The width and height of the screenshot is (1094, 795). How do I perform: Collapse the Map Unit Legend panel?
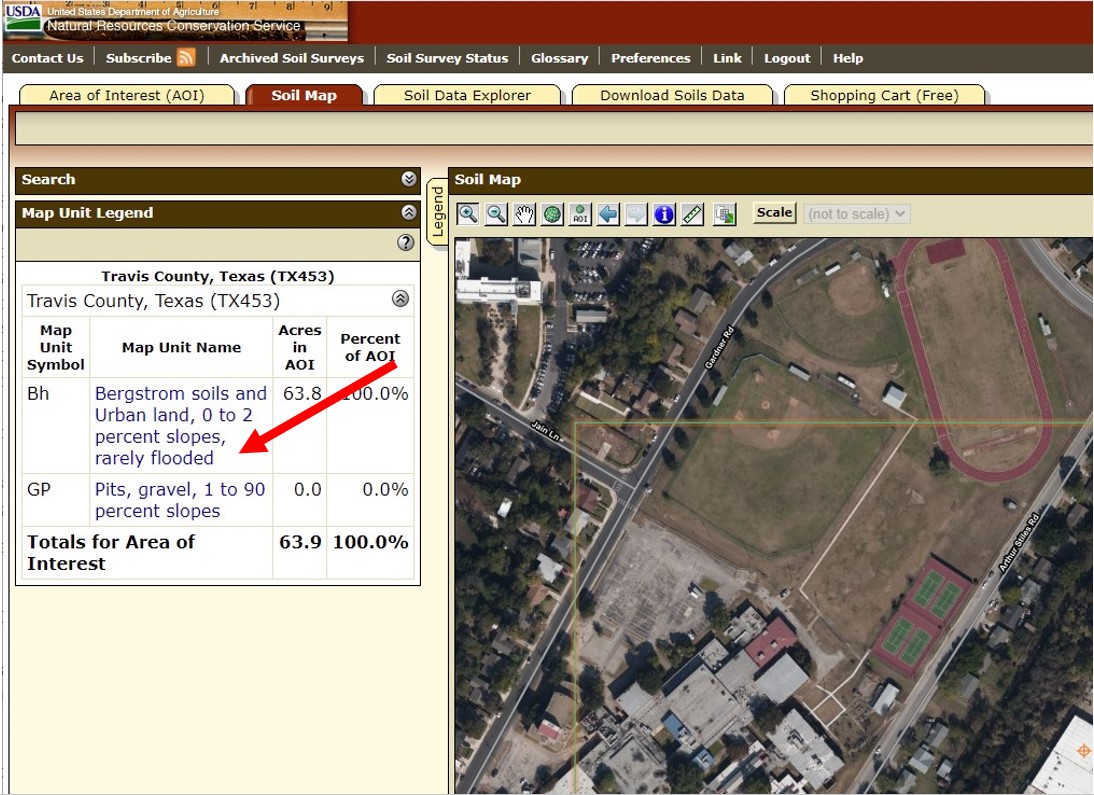(x=408, y=213)
